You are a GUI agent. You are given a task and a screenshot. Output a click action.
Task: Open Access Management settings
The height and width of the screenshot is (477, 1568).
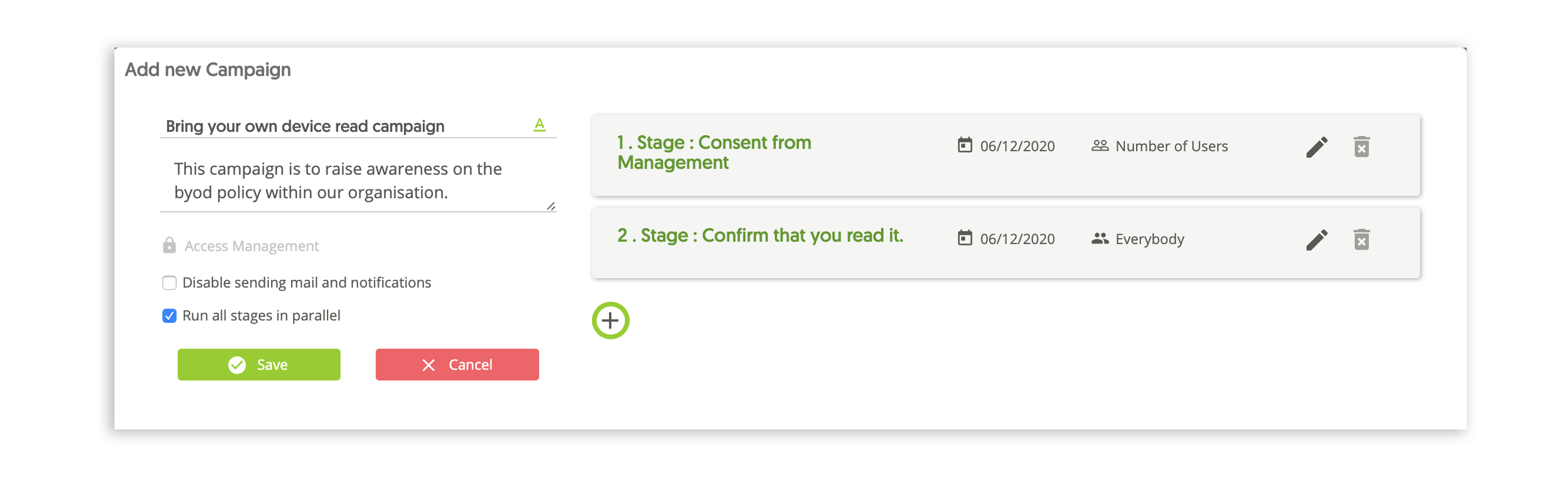(x=251, y=246)
